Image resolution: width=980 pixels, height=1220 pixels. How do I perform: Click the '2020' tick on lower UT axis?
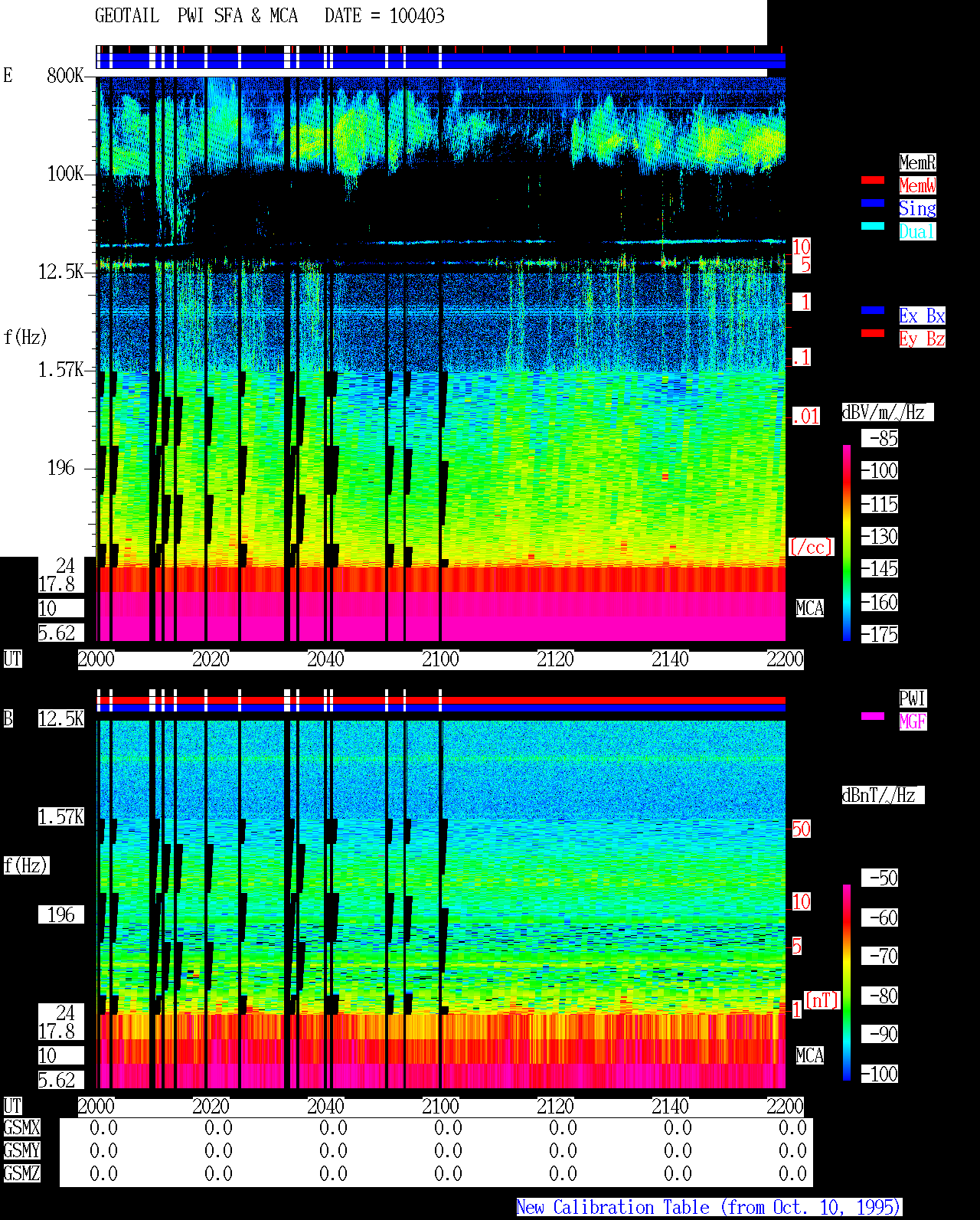[x=211, y=1106]
